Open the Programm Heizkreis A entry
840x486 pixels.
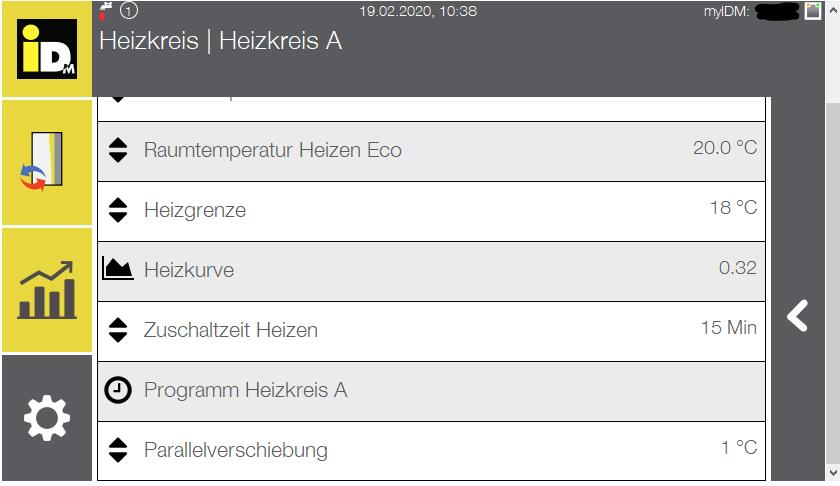[431, 391]
